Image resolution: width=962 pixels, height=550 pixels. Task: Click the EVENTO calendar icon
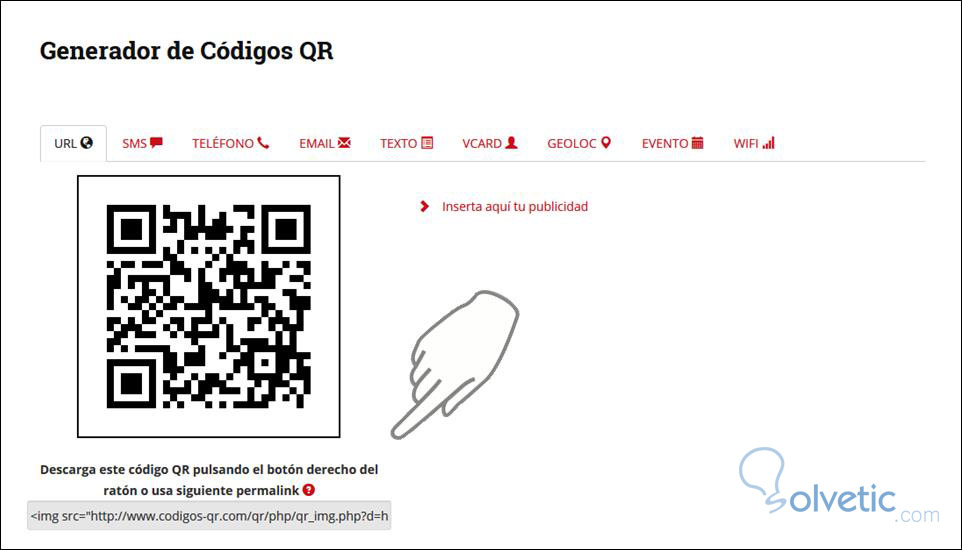(x=697, y=142)
